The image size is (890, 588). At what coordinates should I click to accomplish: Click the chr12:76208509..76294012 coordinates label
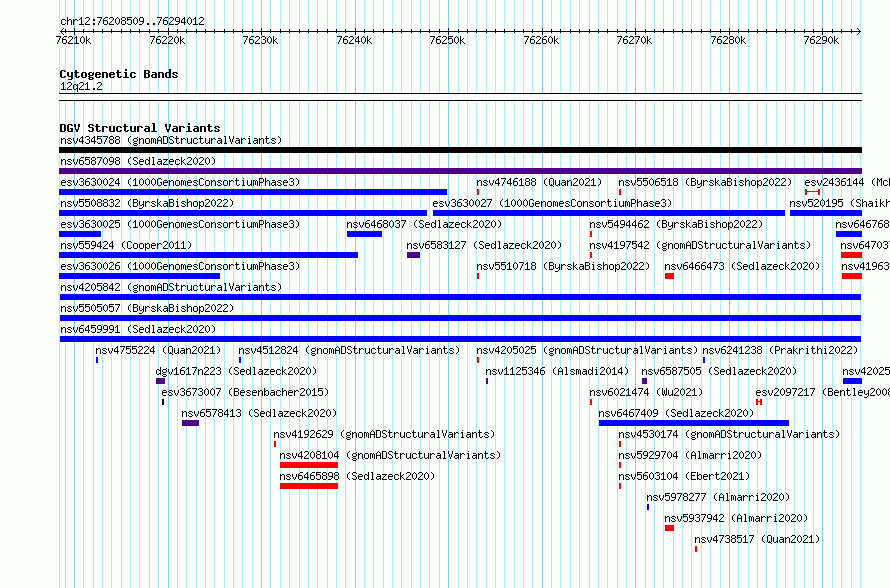point(132,21)
